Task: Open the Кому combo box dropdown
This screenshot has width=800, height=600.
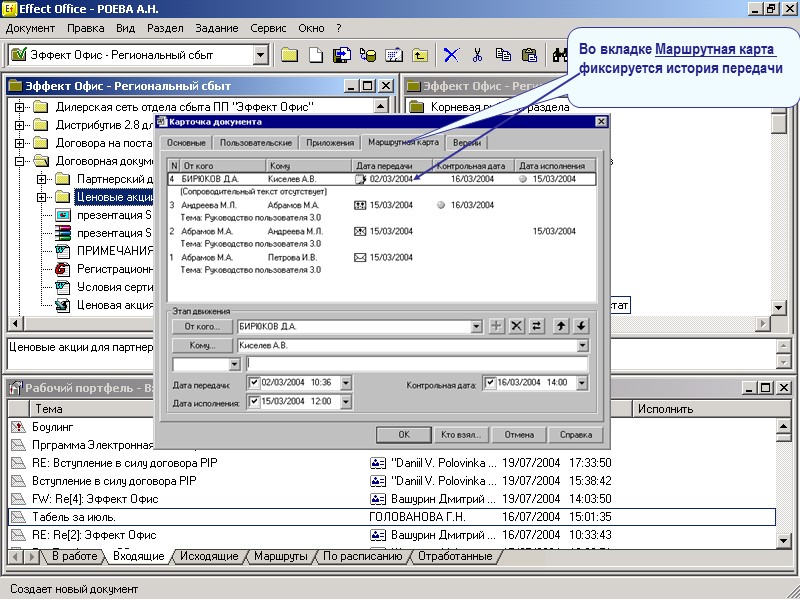Action: (582, 346)
